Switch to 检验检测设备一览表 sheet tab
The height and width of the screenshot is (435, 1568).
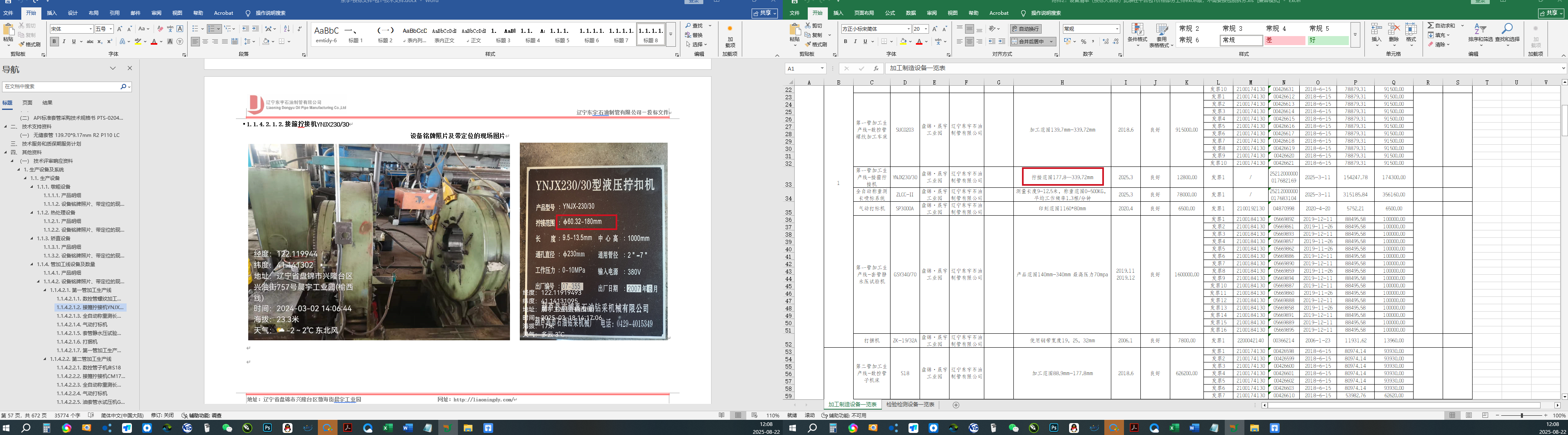(910, 405)
